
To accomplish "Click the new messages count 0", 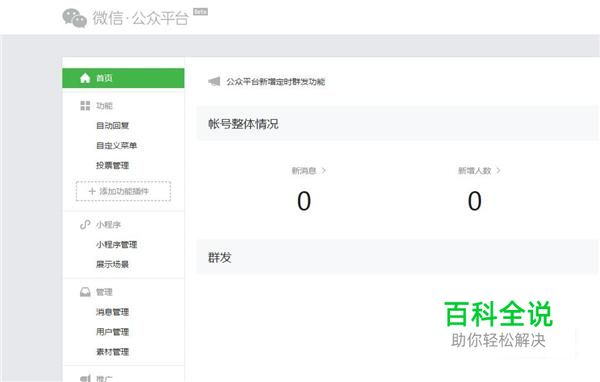I will [x=304, y=201].
